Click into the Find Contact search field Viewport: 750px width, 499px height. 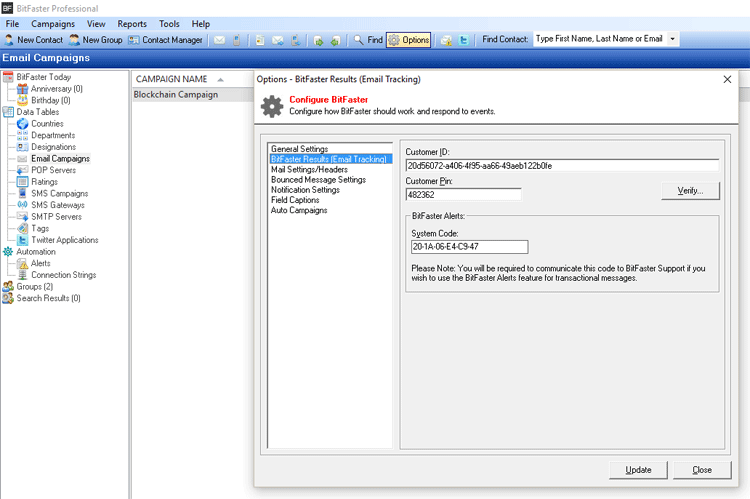click(600, 39)
